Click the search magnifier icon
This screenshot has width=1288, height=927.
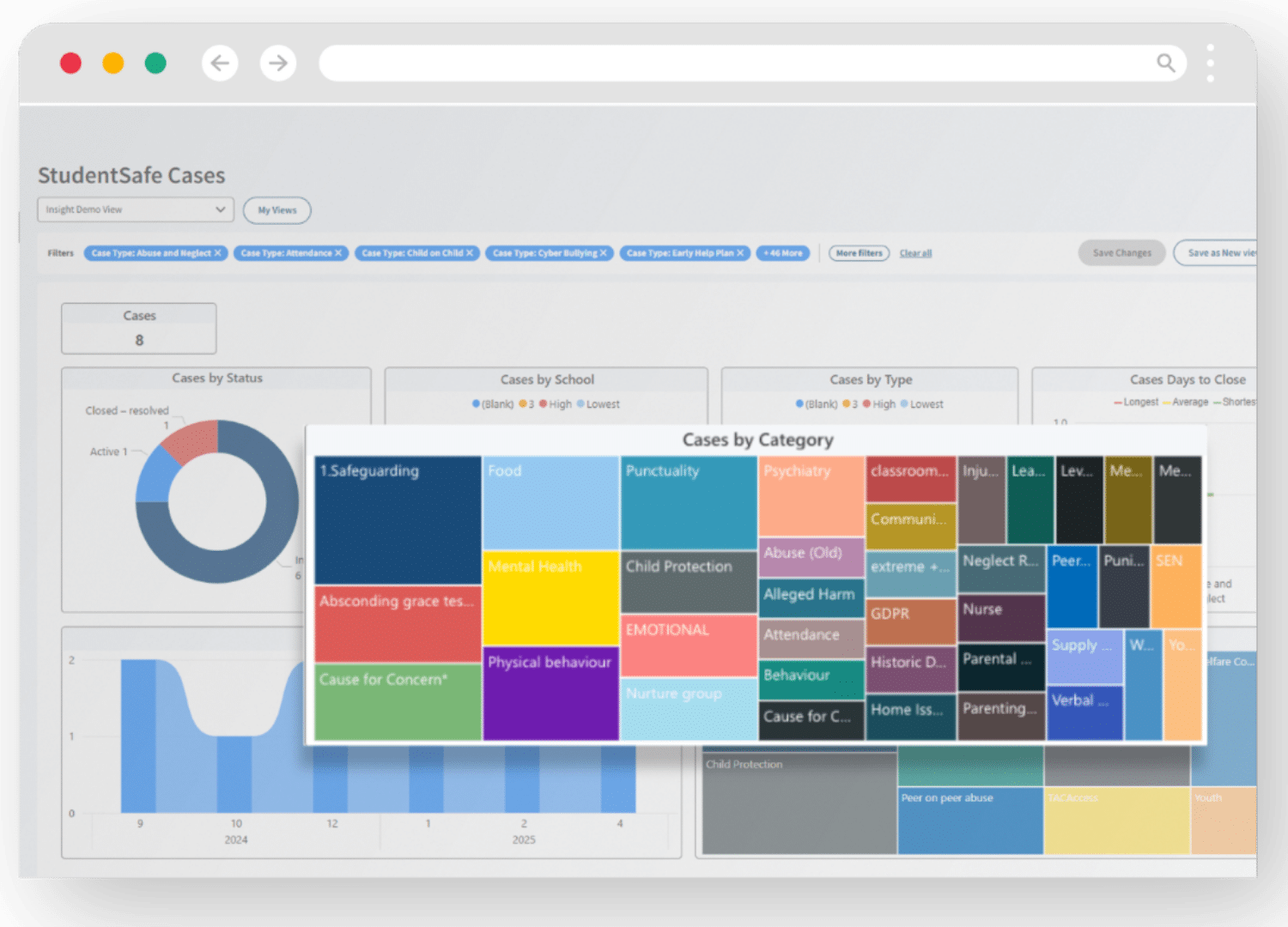tap(1165, 63)
